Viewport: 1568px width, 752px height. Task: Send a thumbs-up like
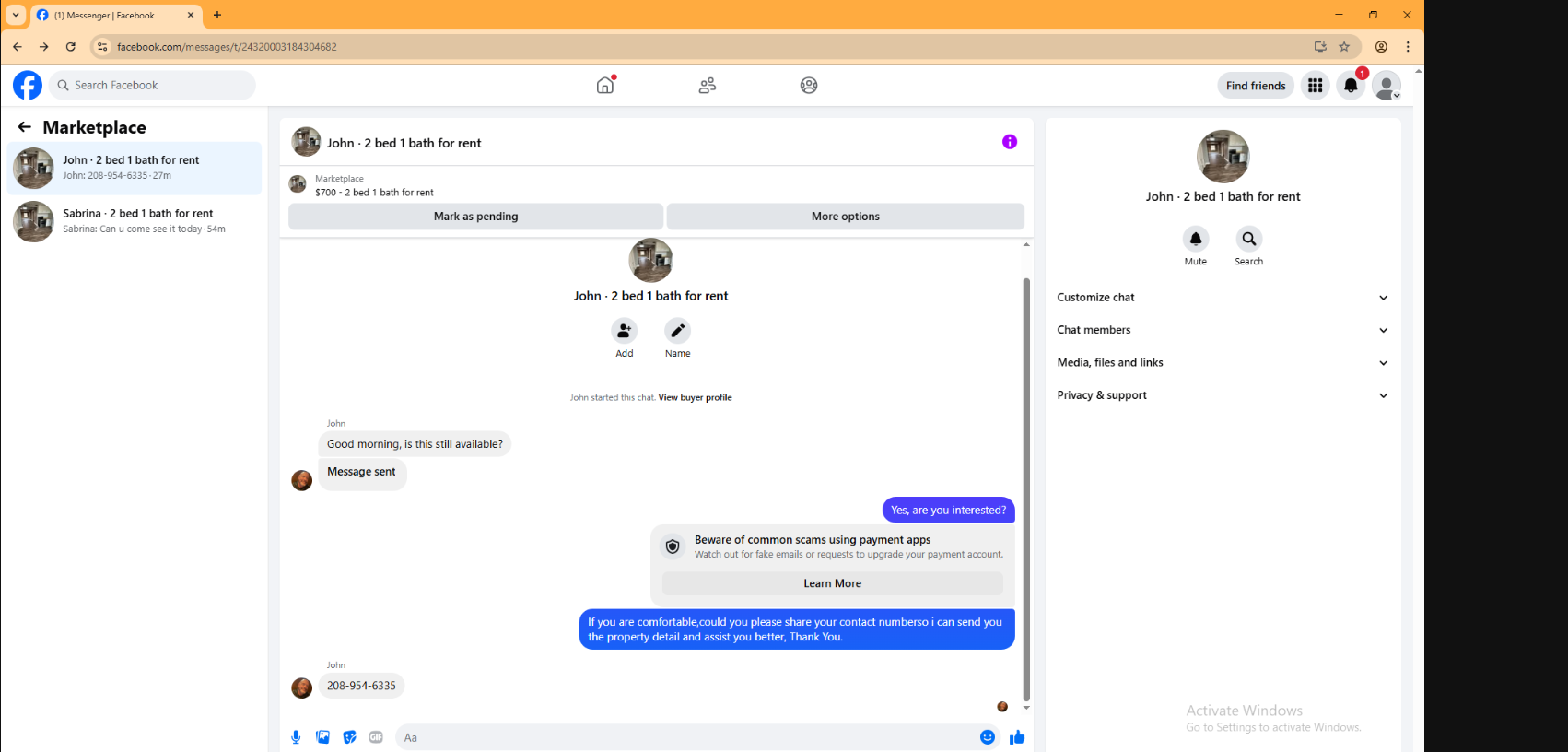1017,737
